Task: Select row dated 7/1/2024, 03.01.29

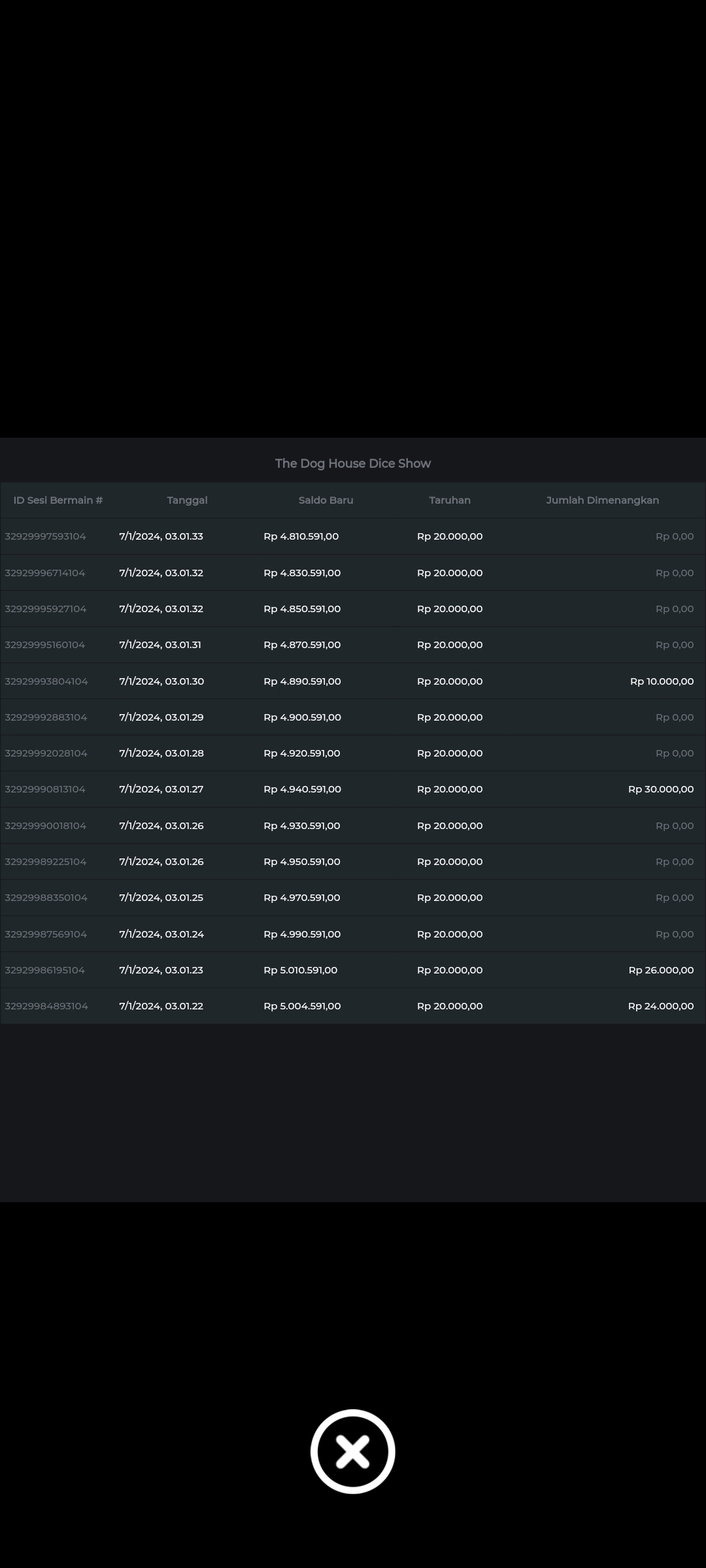Action: click(161, 717)
